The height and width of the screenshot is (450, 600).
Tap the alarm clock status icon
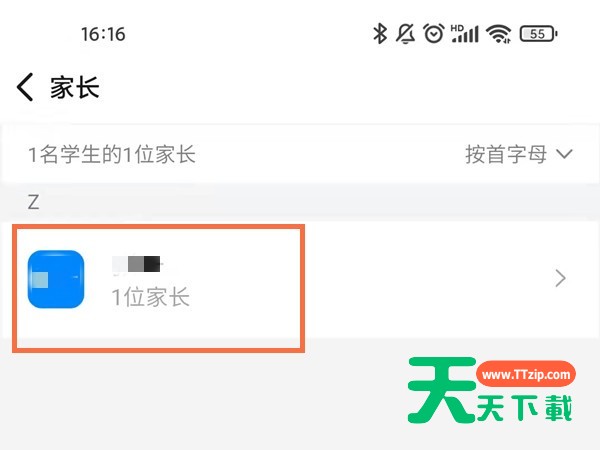(x=434, y=33)
